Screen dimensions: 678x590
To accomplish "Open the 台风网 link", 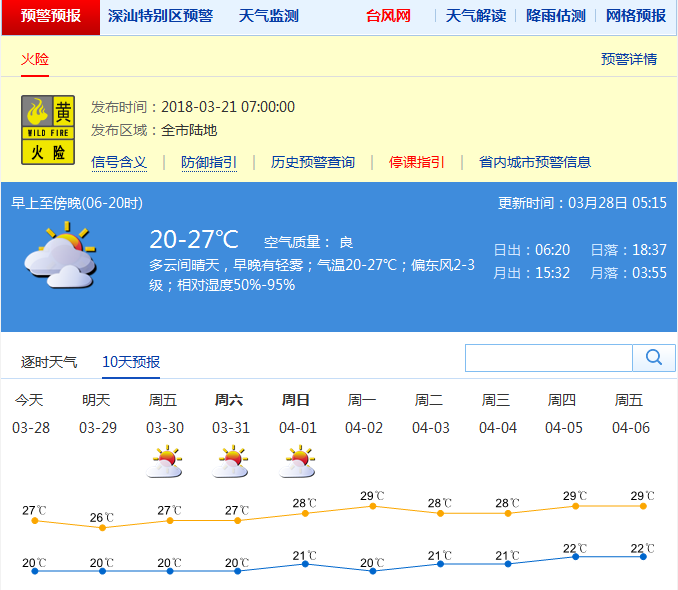I will 388,16.
